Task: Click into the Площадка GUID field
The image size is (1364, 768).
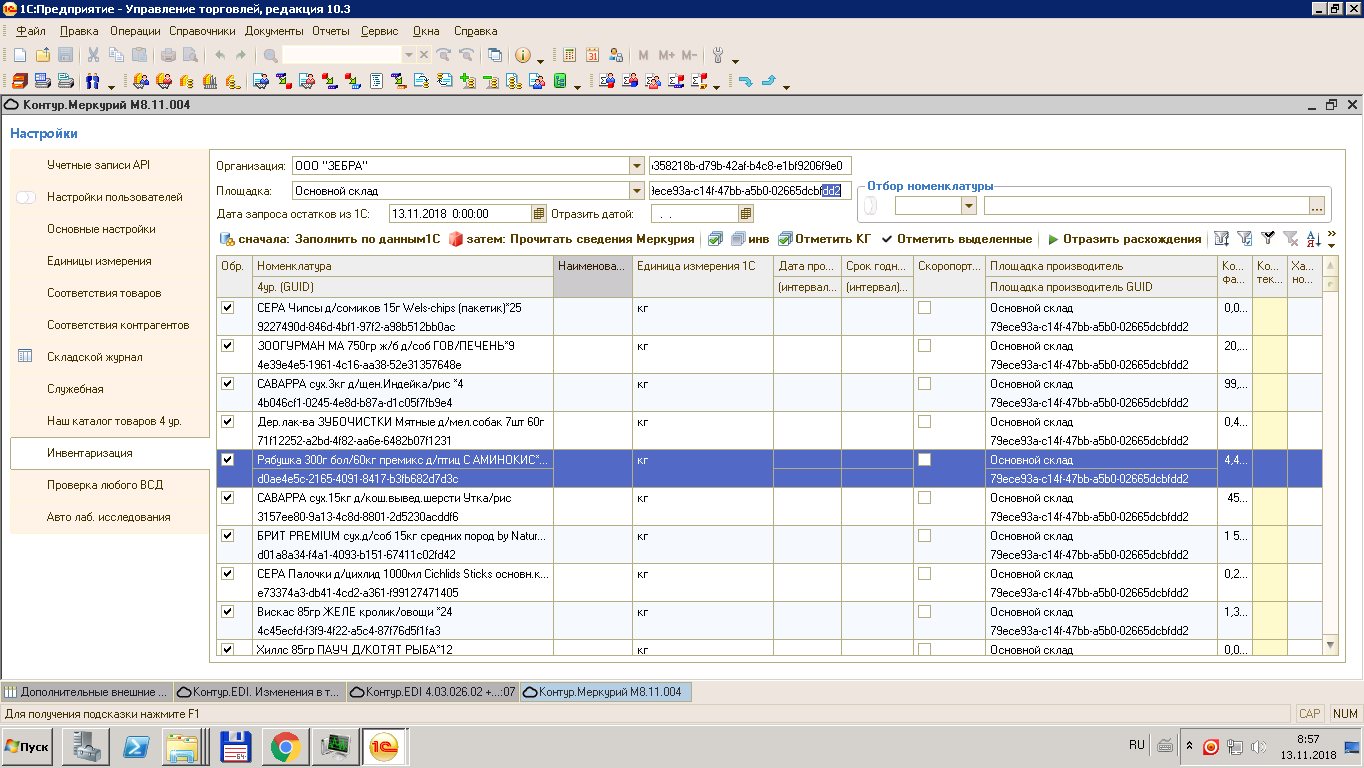Action: [x=750, y=190]
